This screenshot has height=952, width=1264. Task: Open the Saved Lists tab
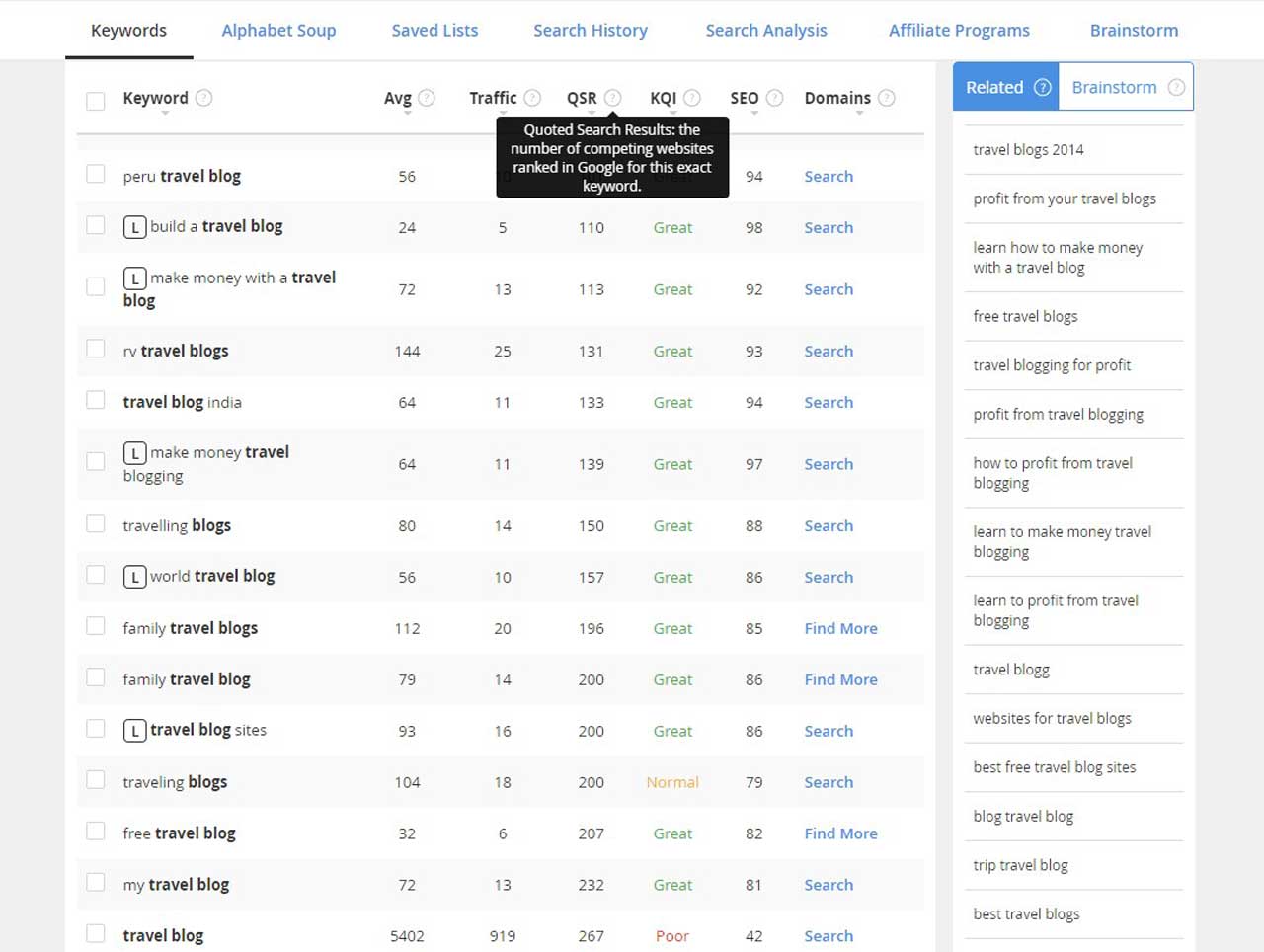click(434, 31)
